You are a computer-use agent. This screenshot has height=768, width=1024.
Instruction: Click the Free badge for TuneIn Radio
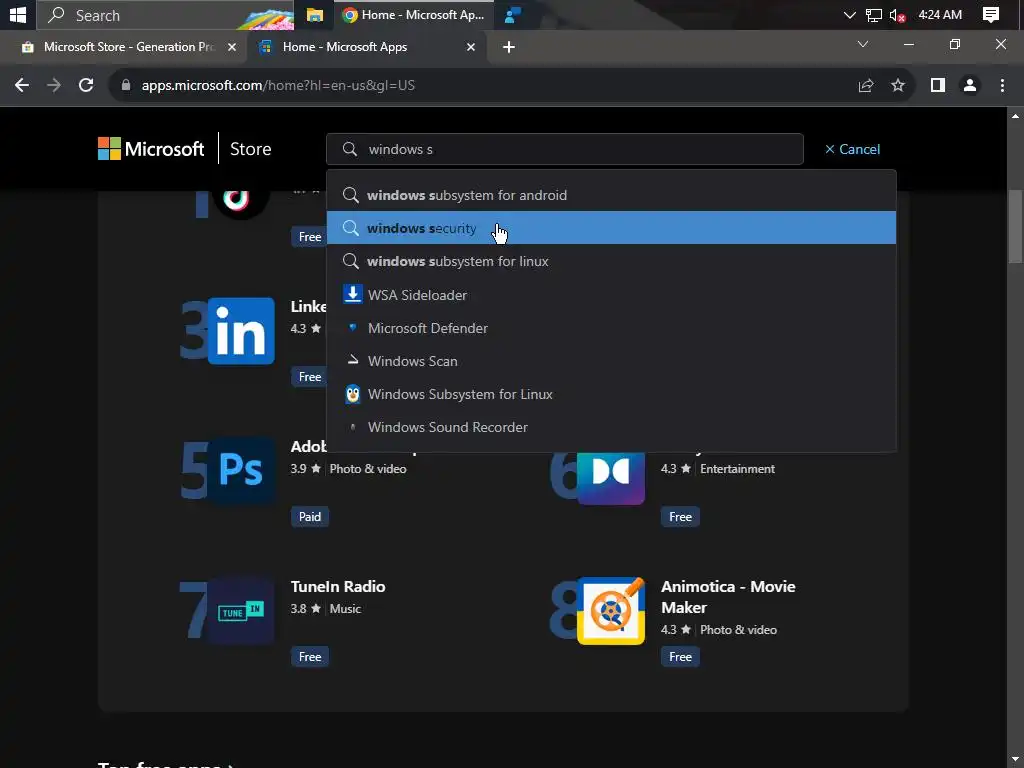tap(310, 656)
